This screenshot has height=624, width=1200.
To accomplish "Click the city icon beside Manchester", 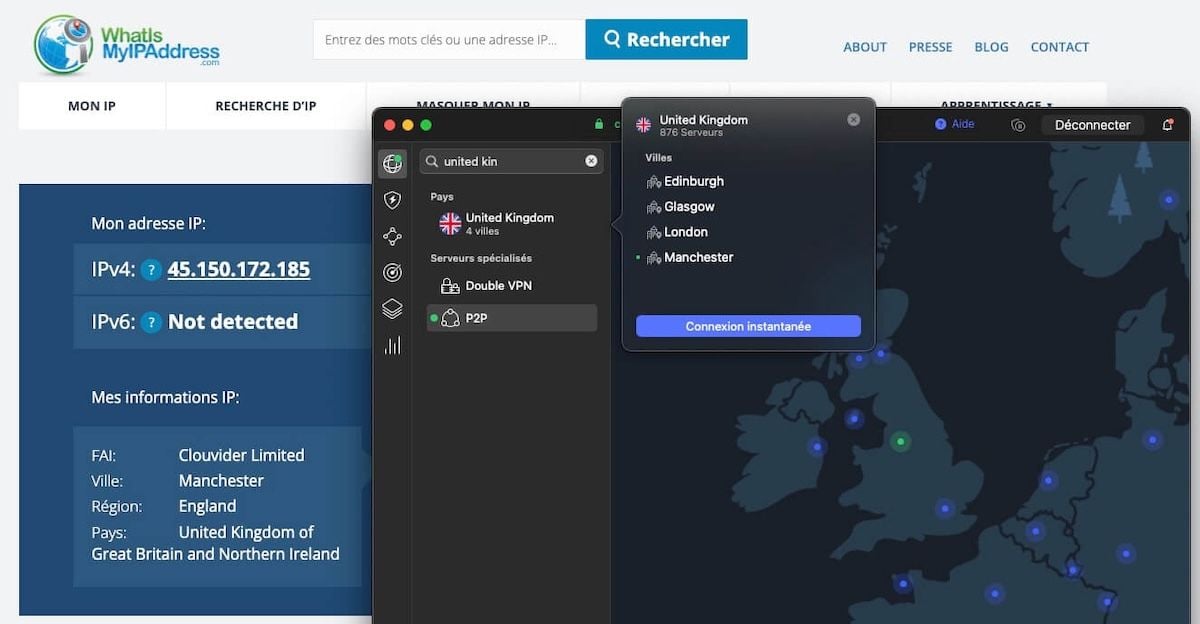I will [x=654, y=258].
